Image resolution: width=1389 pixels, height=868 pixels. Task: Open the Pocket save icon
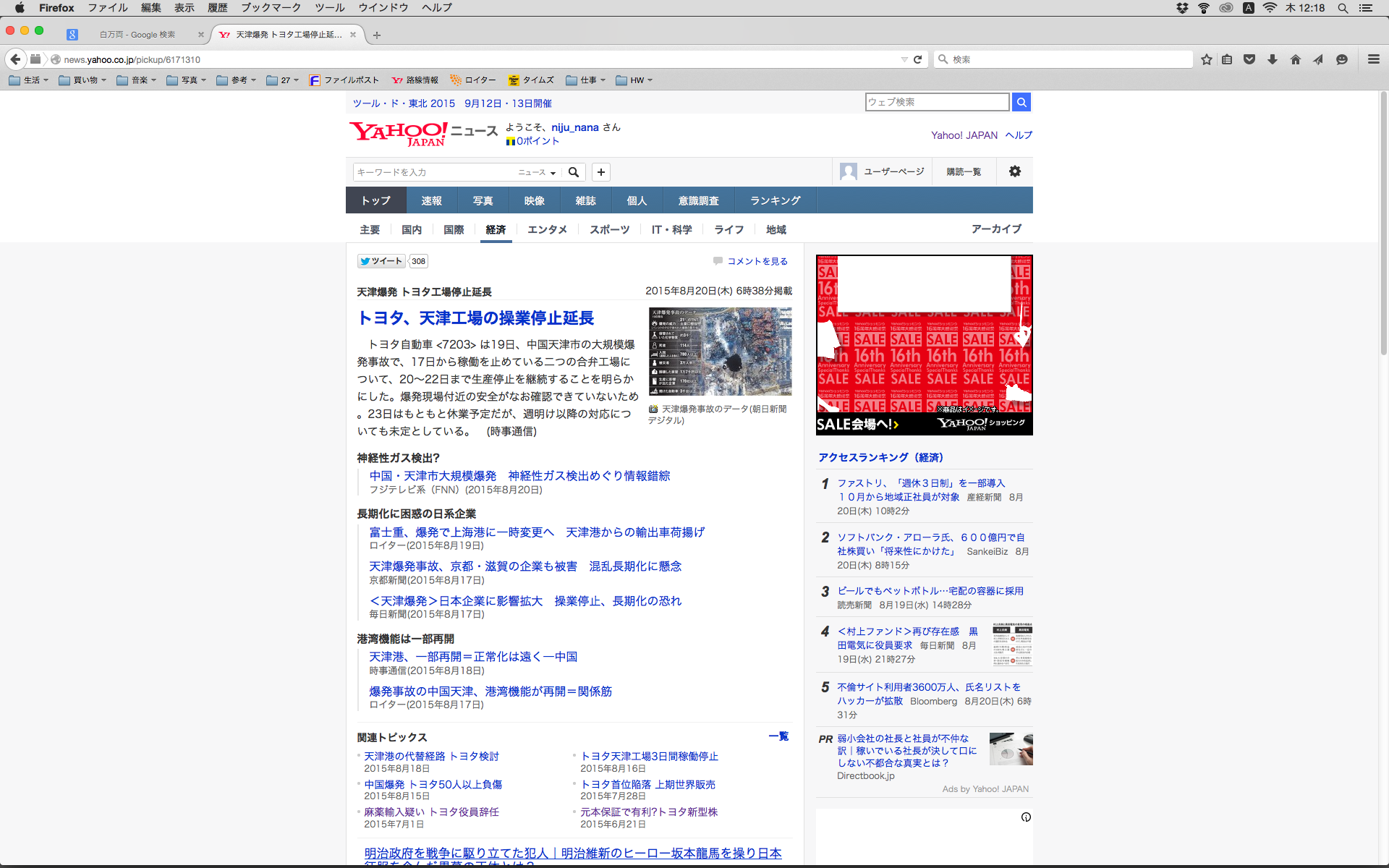1249,59
